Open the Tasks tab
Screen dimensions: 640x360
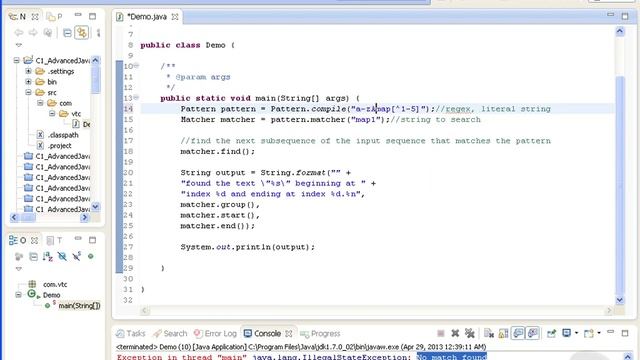click(x=131, y=333)
